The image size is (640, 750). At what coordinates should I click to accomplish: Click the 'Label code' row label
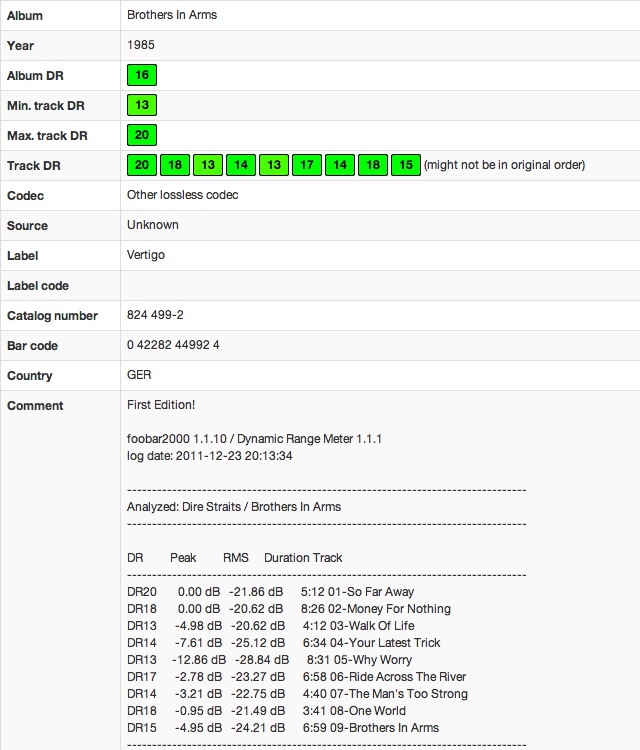pyautogui.click(x=38, y=286)
